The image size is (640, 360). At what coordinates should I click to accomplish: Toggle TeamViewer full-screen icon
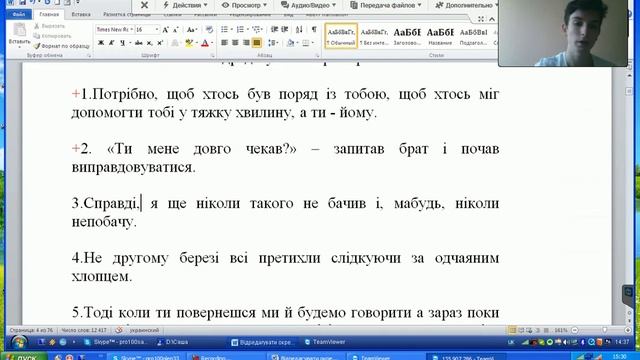coord(481,19)
